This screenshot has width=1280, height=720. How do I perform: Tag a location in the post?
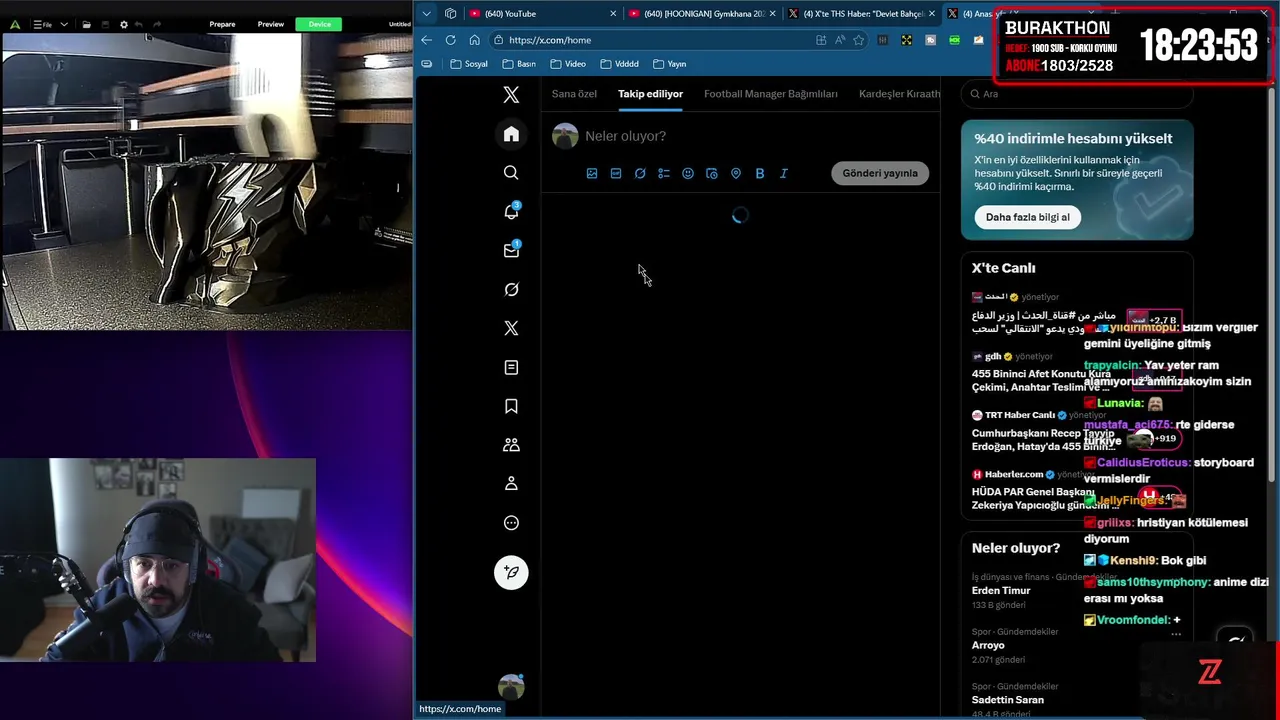736,173
